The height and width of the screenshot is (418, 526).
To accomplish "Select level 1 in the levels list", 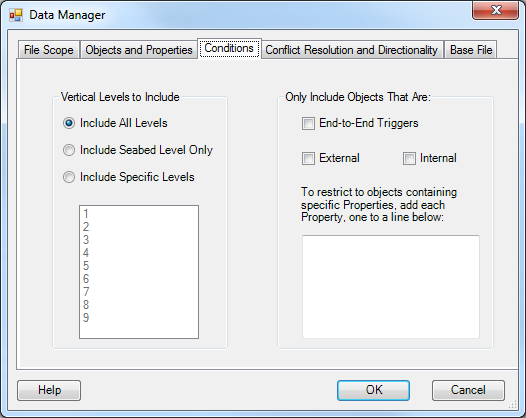I will pyautogui.click(x=86, y=214).
